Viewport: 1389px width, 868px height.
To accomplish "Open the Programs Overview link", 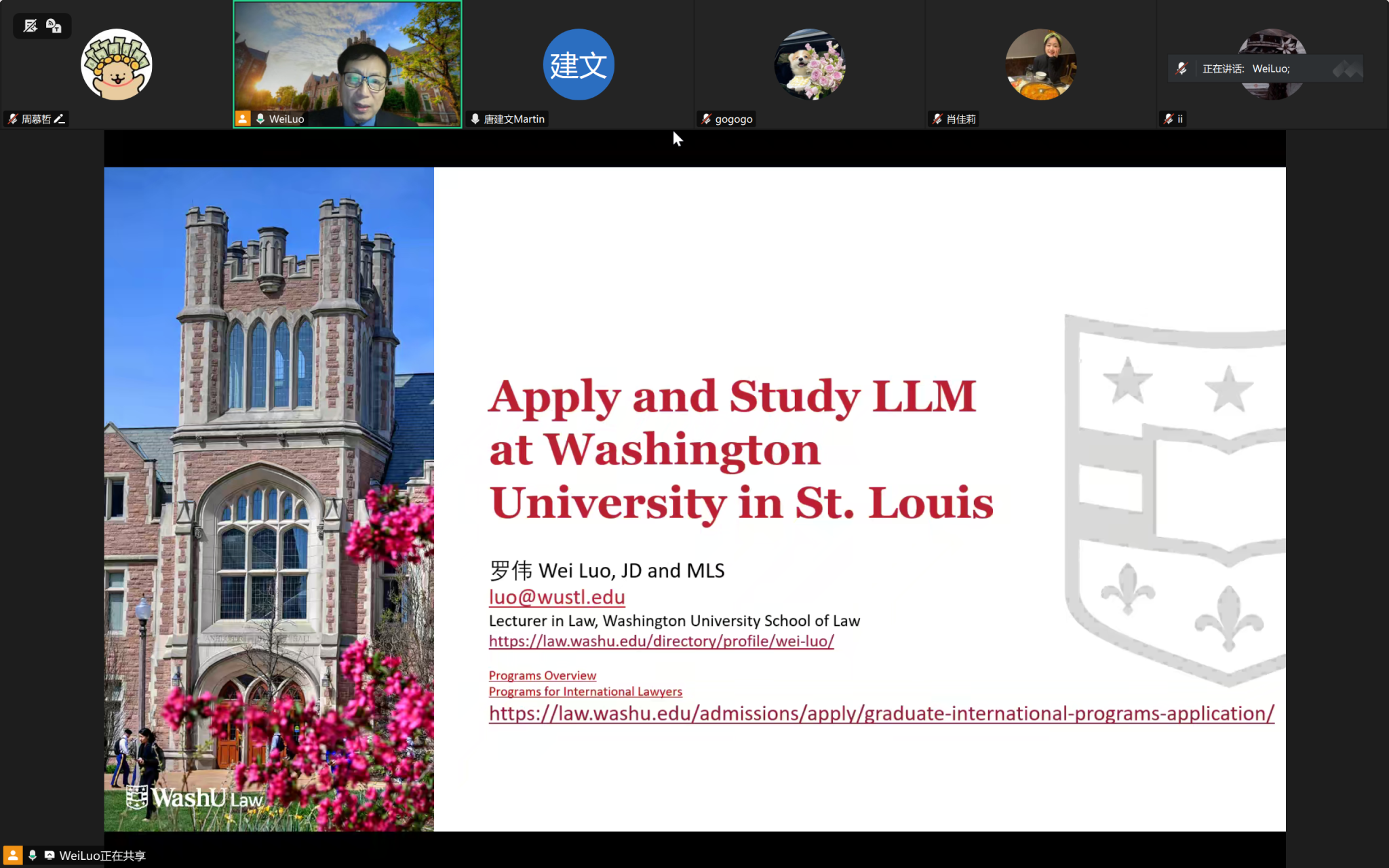I will pyautogui.click(x=543, y=675).
